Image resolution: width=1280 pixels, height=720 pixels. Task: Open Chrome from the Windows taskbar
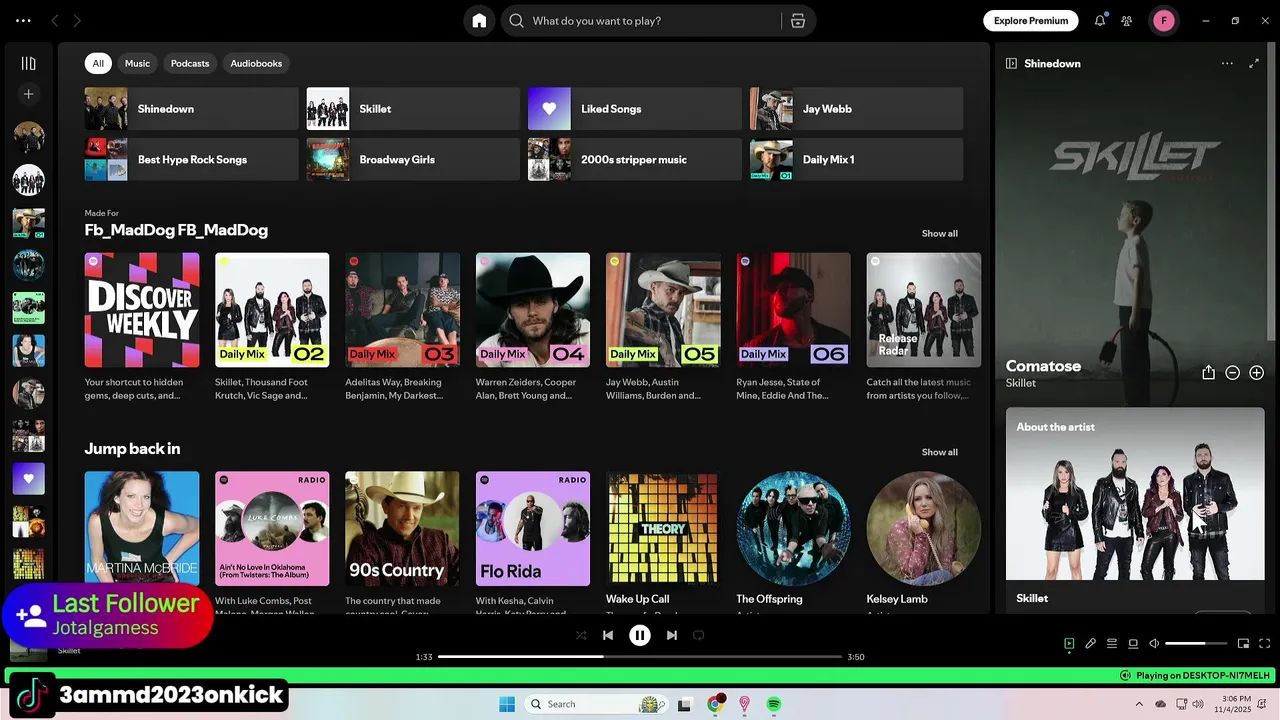[715, 704]
